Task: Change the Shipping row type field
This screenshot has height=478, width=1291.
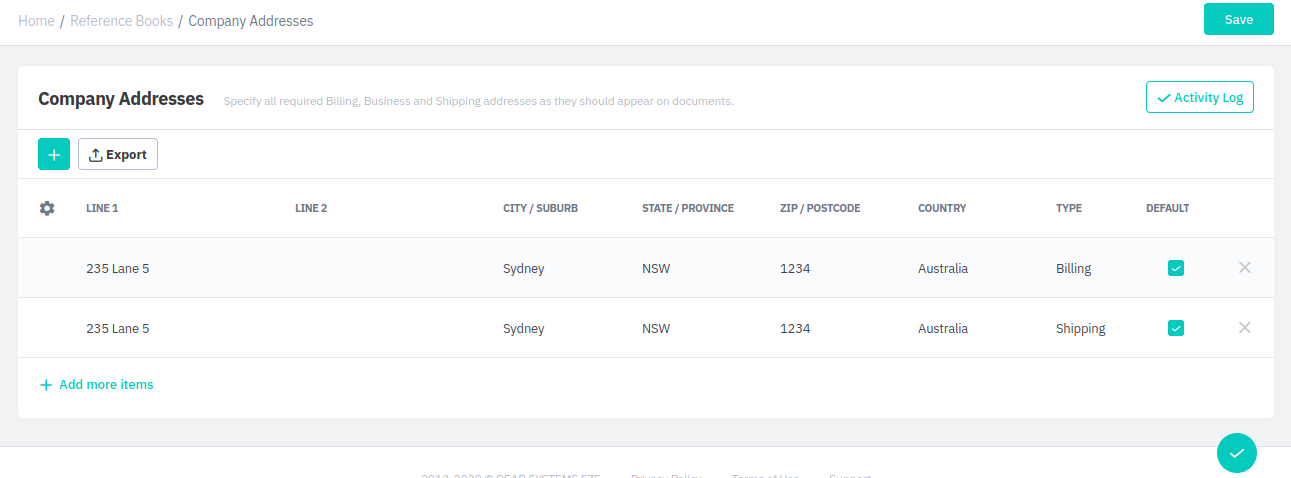Action: point(1080,328)
